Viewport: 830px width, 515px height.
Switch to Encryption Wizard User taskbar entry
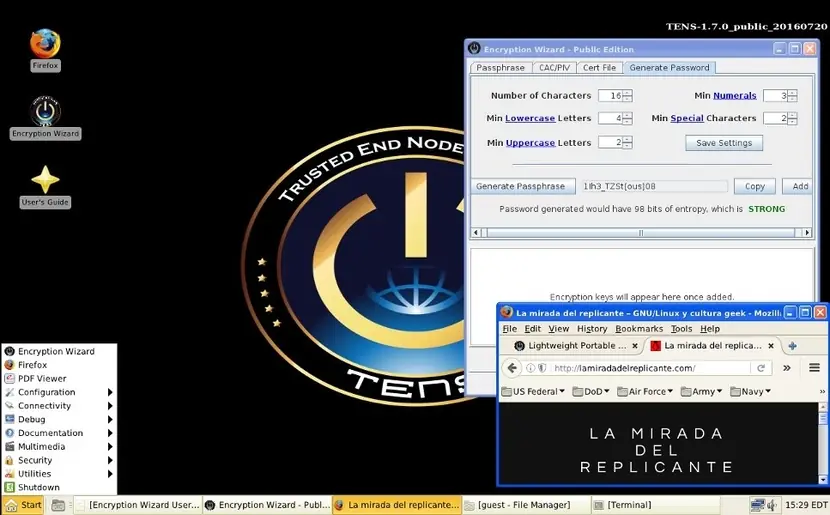(x=138, y=505)
